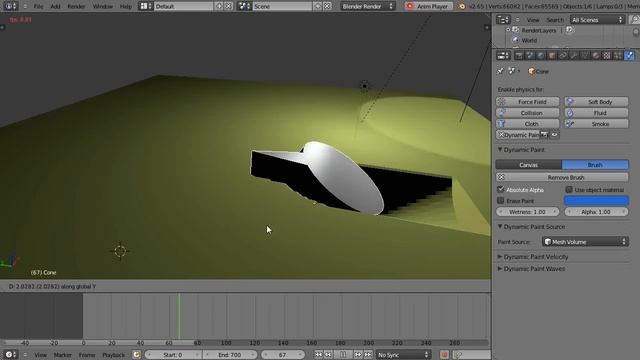Viewport: 640px width, 360px height.
Task: Click the Blender logo version icon
Action: tap(462, 6)
